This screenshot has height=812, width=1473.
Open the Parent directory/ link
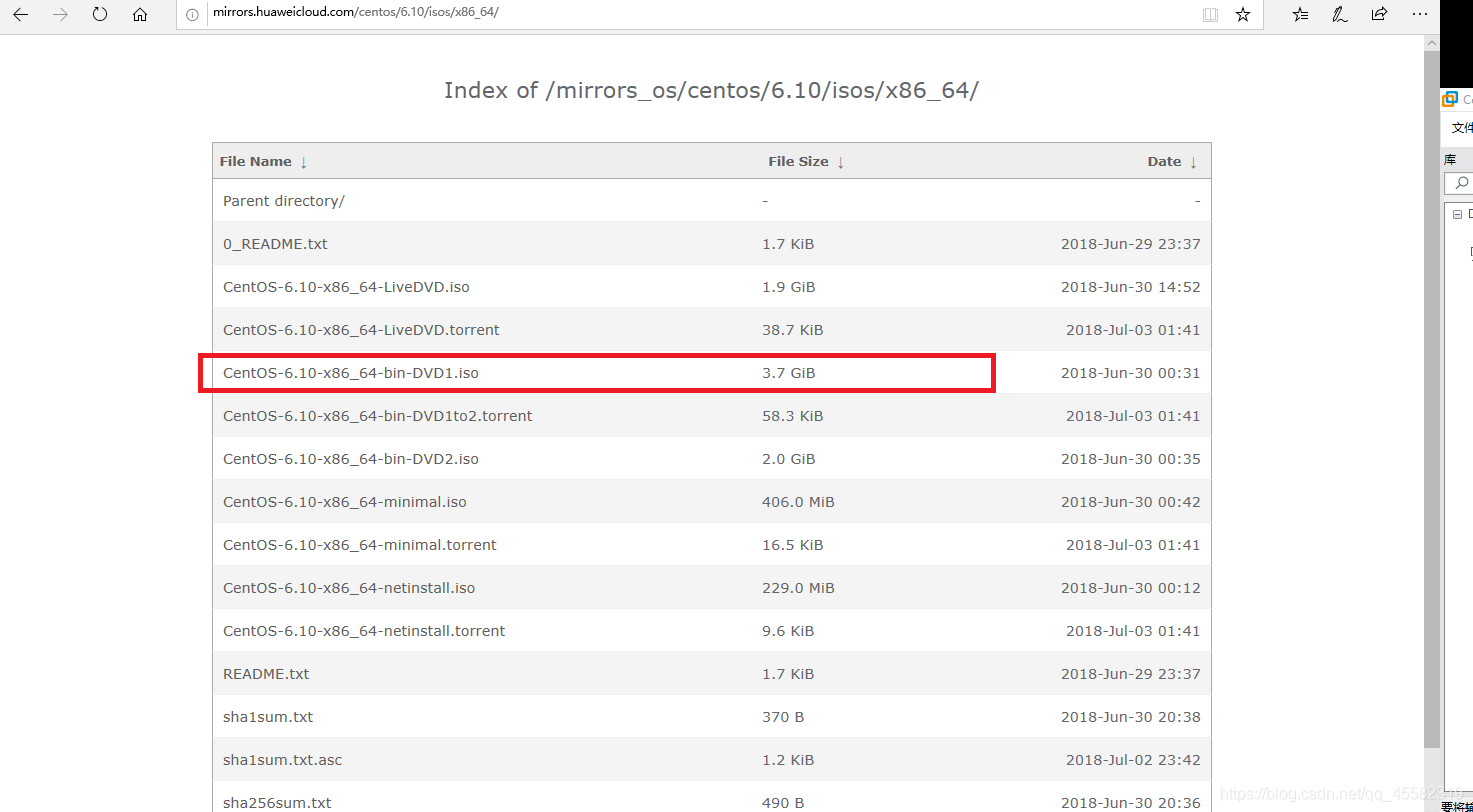click(x=284, y=201)
